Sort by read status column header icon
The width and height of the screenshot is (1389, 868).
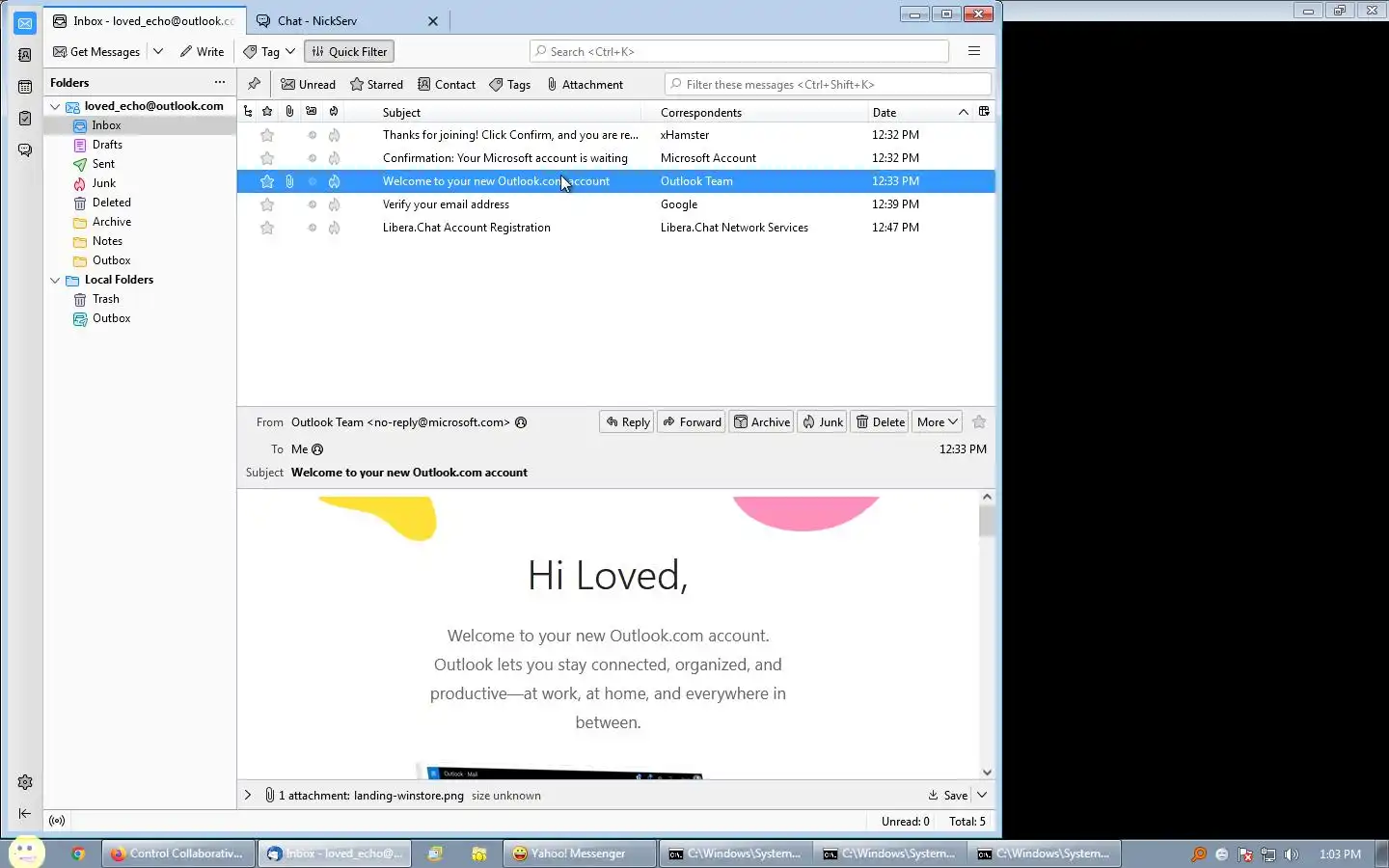[x=312, y=112]
